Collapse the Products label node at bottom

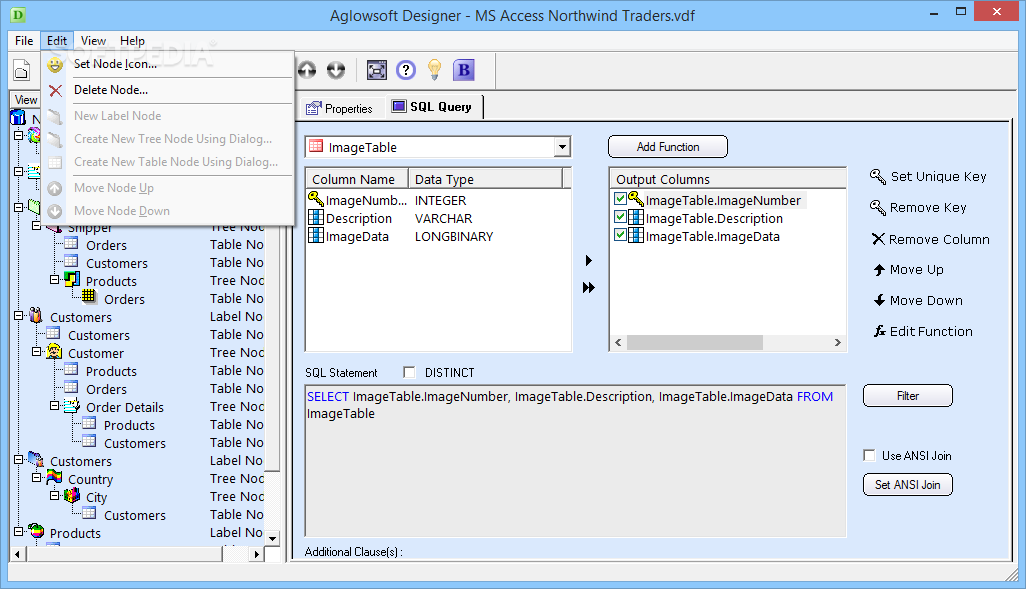18,532
